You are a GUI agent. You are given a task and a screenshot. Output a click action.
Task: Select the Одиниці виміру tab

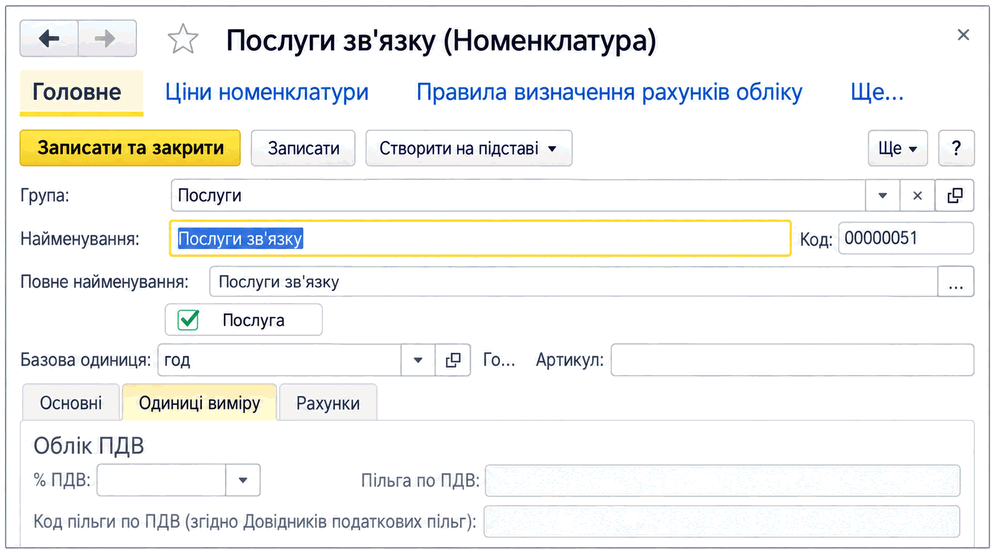click(199, 403)
